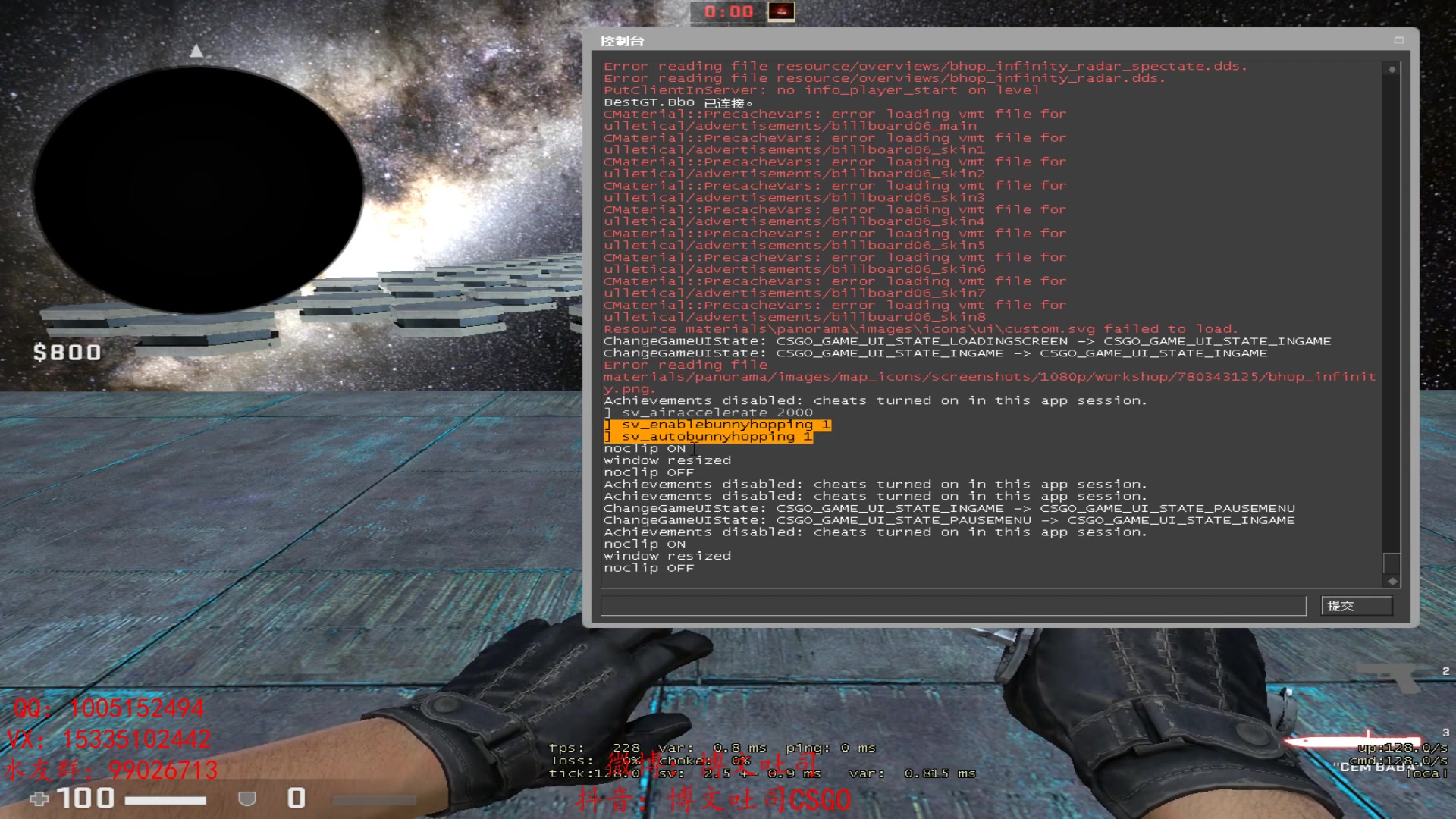
Task: Click the armor shield icon
Action: click(x=247, y=799)
